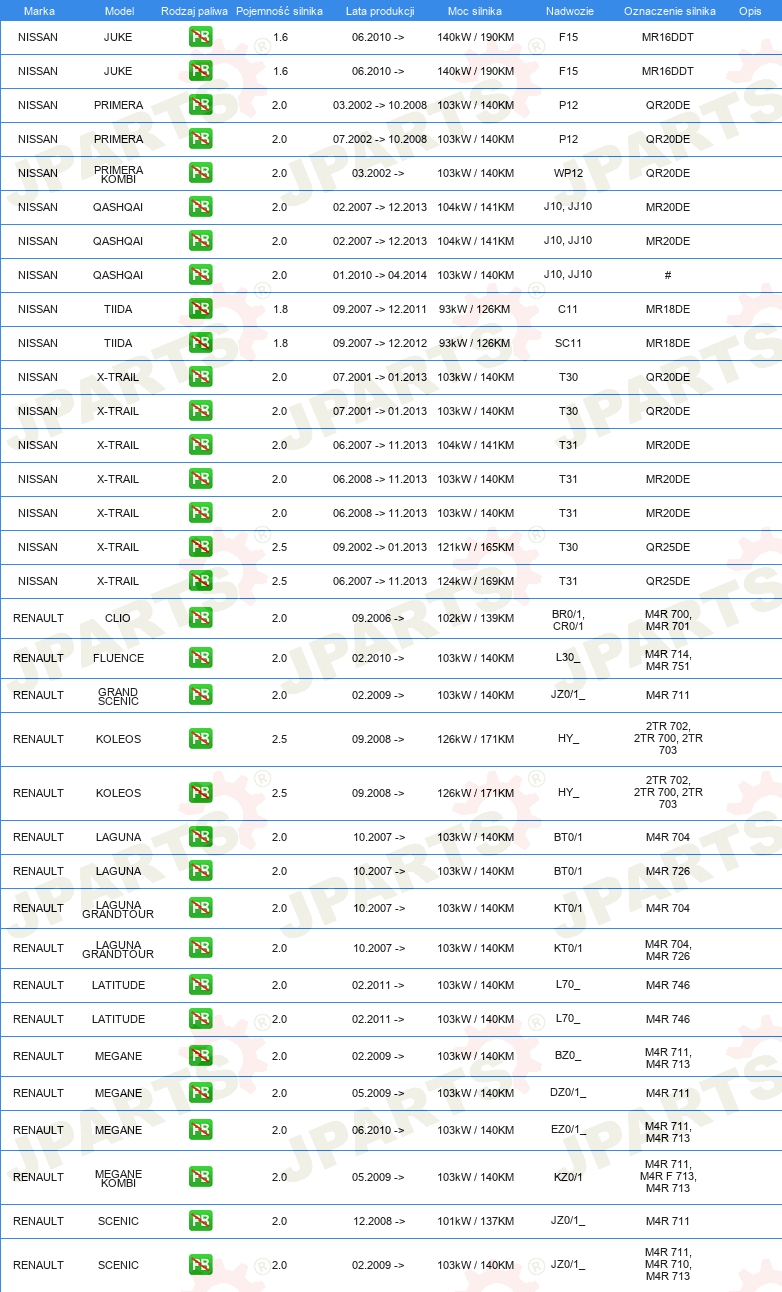Viewport: 782px width, 1292px height.
Task: Click fuel icon of Laguna Grandtour M4R 704, M4R 726
Action: pyautogui.click(x=200, y=948)
